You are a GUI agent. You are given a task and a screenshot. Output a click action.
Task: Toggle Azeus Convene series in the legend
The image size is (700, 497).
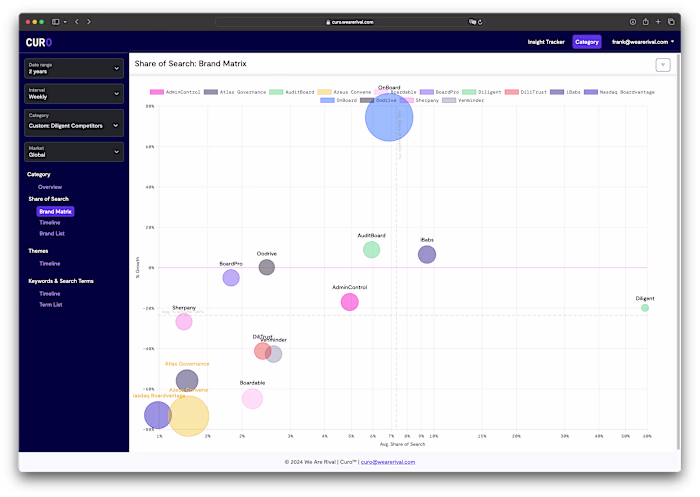[344, 92]
